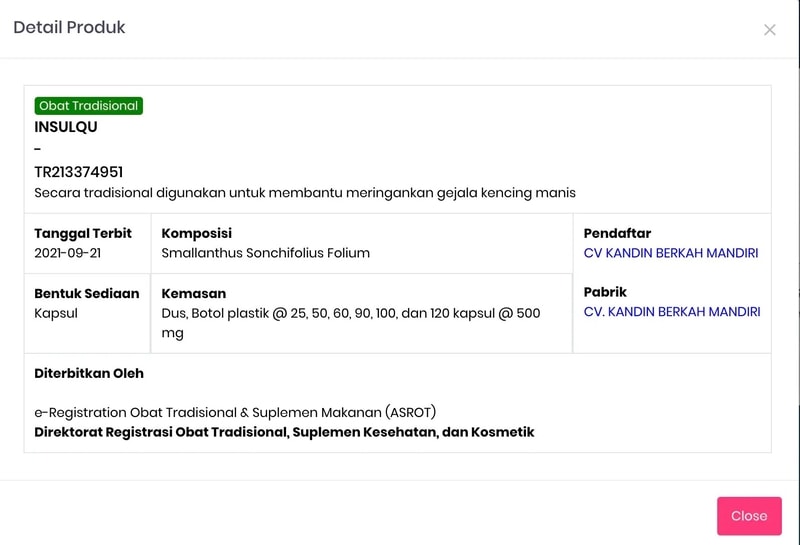Click the Kemasan heading
The width and height of the screenshot is (800, 545).
pos(194,293)
